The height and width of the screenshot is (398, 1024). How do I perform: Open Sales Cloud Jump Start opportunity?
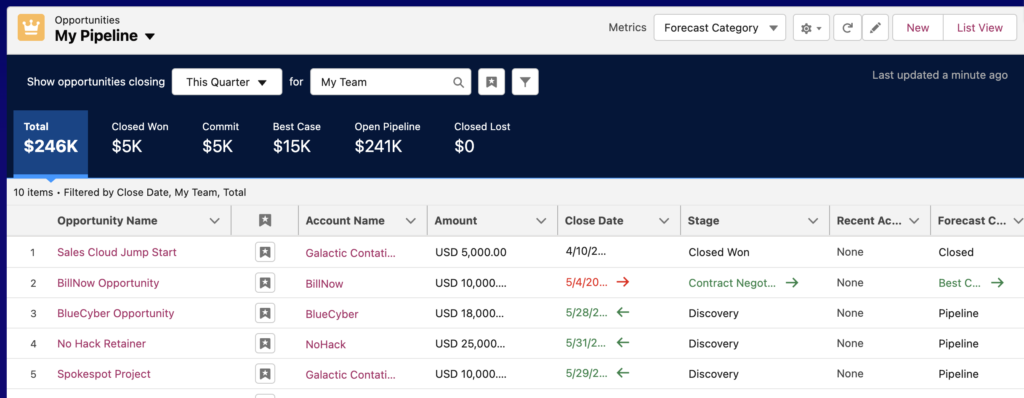pos(117,252)
